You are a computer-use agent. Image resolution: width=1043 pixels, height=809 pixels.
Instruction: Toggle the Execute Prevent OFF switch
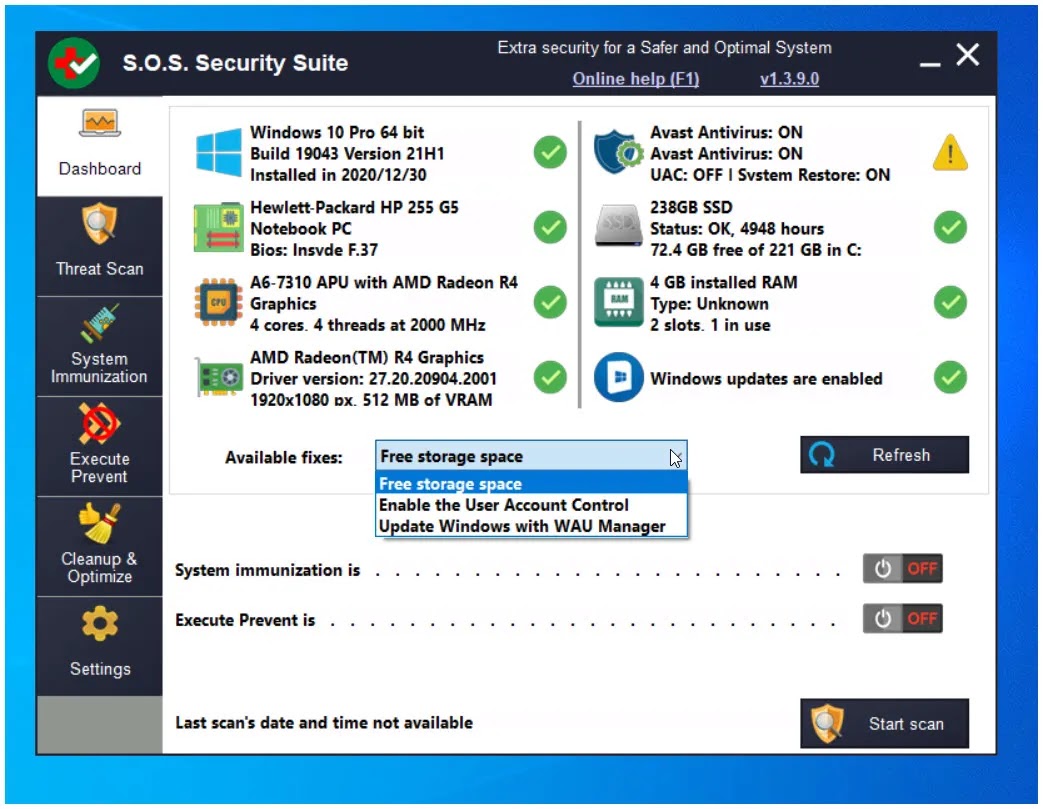(x=903, y=619)
